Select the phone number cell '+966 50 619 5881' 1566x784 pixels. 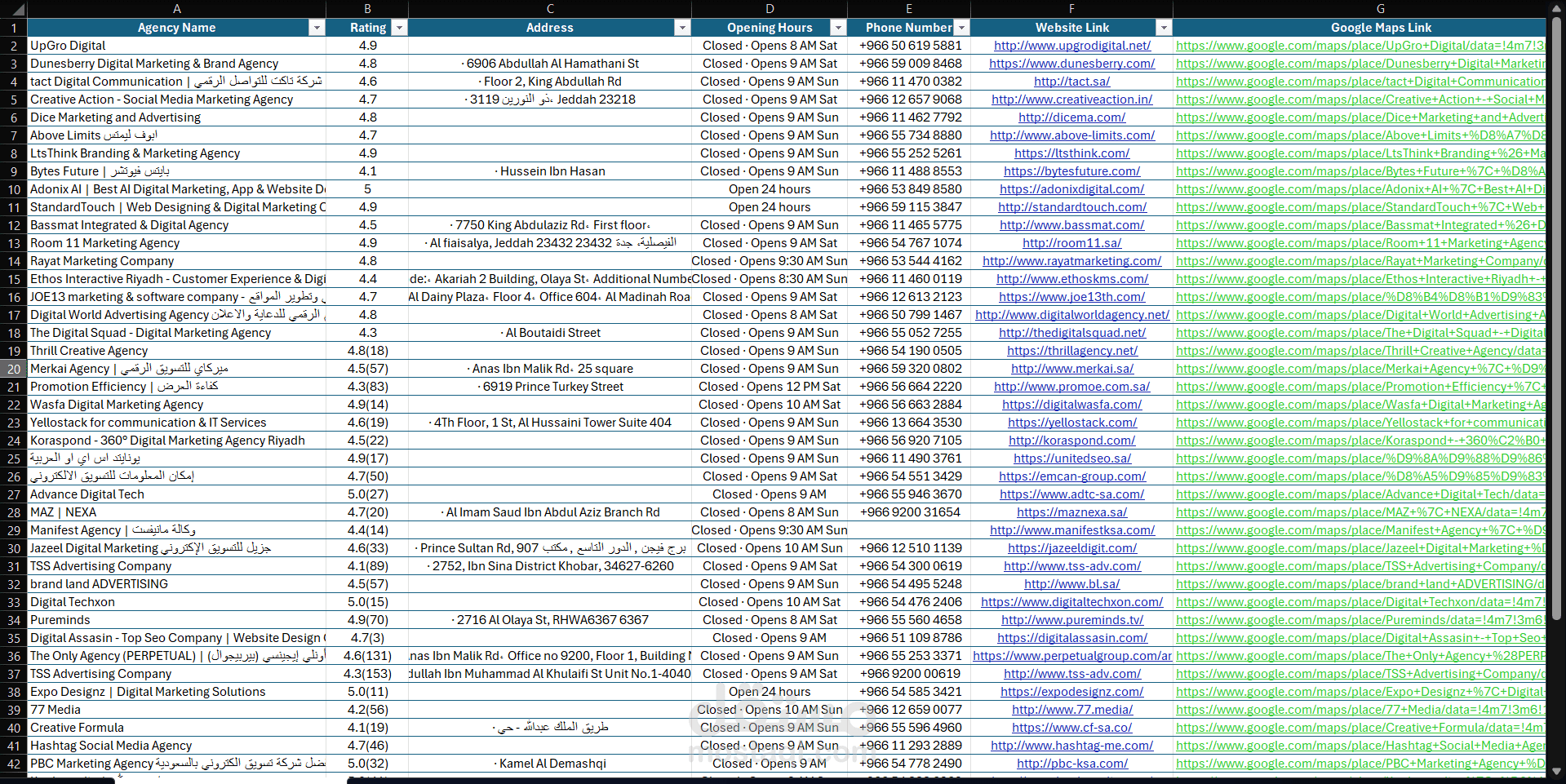tap(909, 46)
